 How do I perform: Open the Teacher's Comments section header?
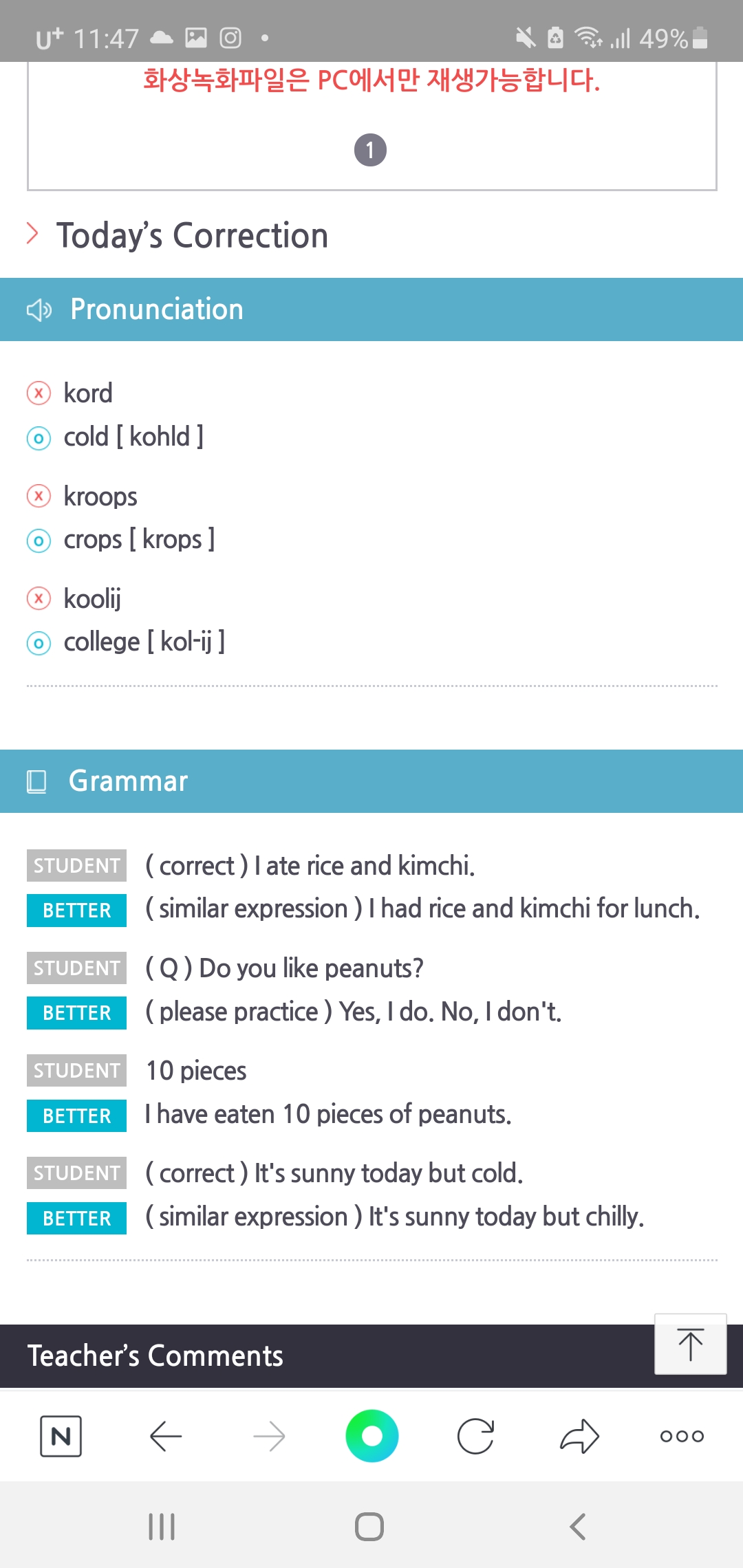(371, 1356)
